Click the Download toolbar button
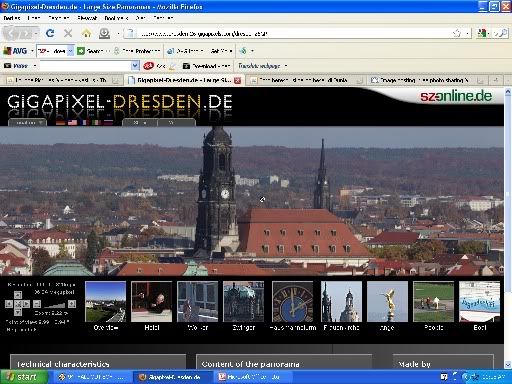This screenshot has width=512, height=384. click(x=207, y=66)
